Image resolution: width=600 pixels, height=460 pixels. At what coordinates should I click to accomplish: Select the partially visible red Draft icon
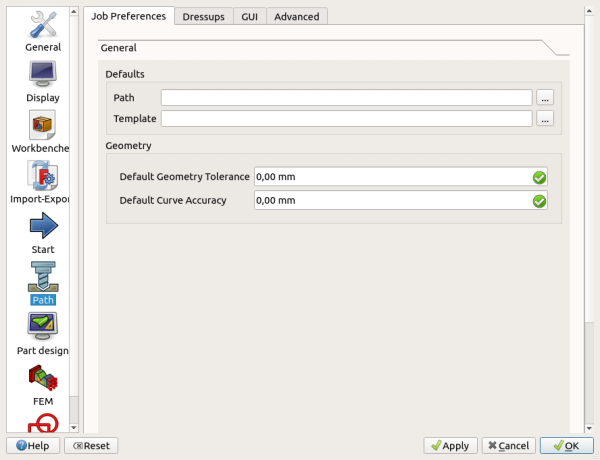pyautogui.click(x=43, y=422)
